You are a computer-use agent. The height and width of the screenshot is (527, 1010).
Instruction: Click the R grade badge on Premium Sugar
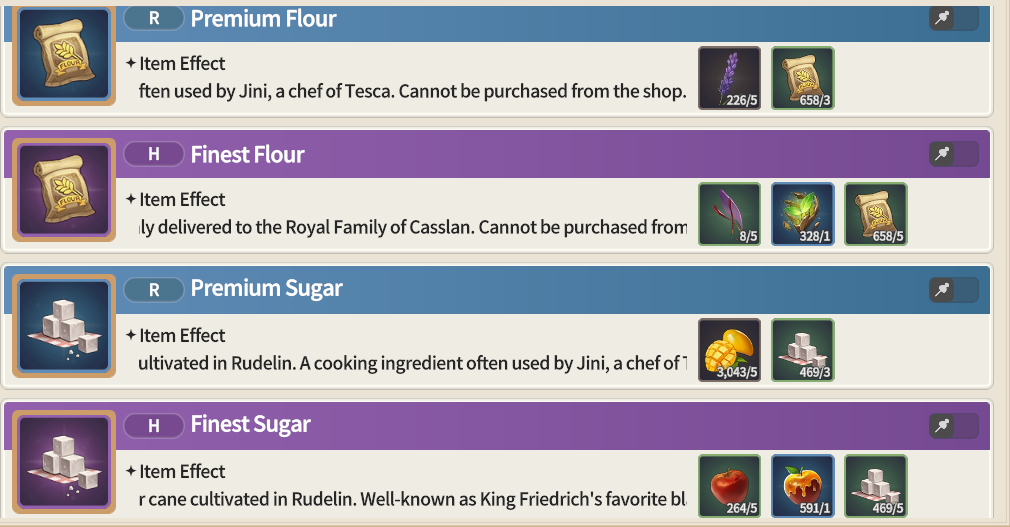click(154, 290)
